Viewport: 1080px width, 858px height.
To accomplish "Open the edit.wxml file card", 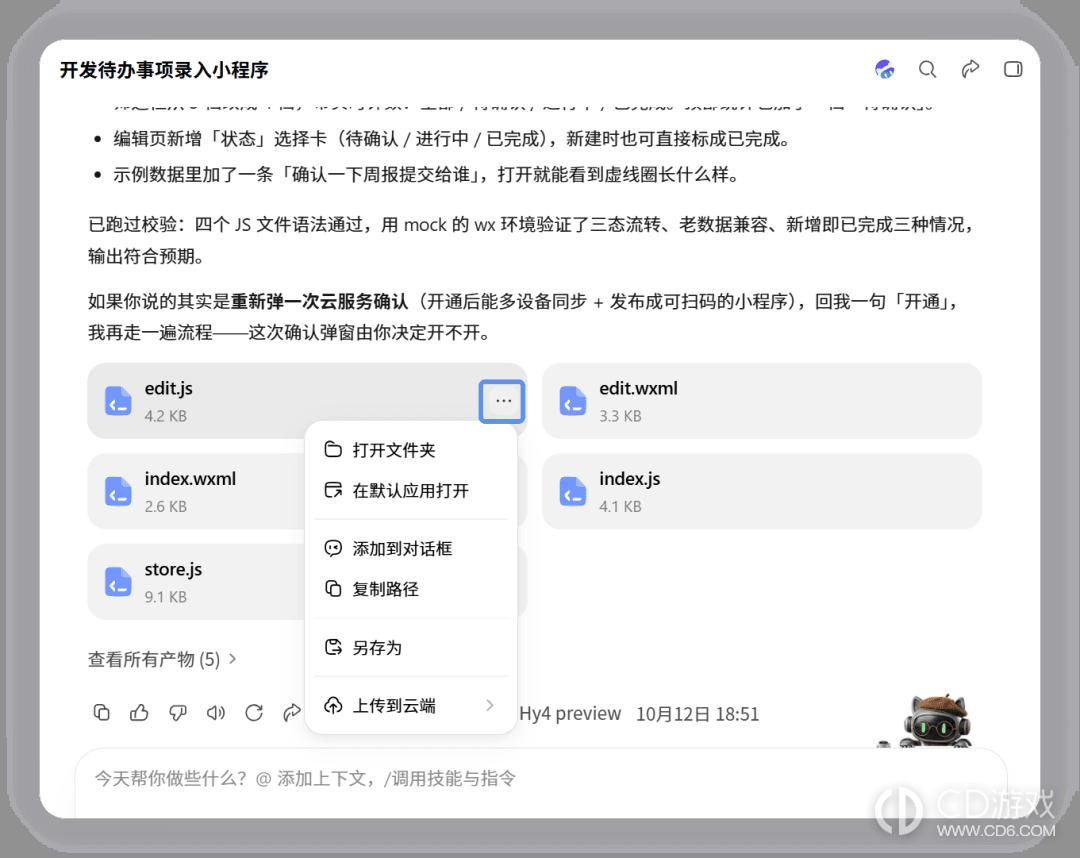I will (x=762, y=401).
